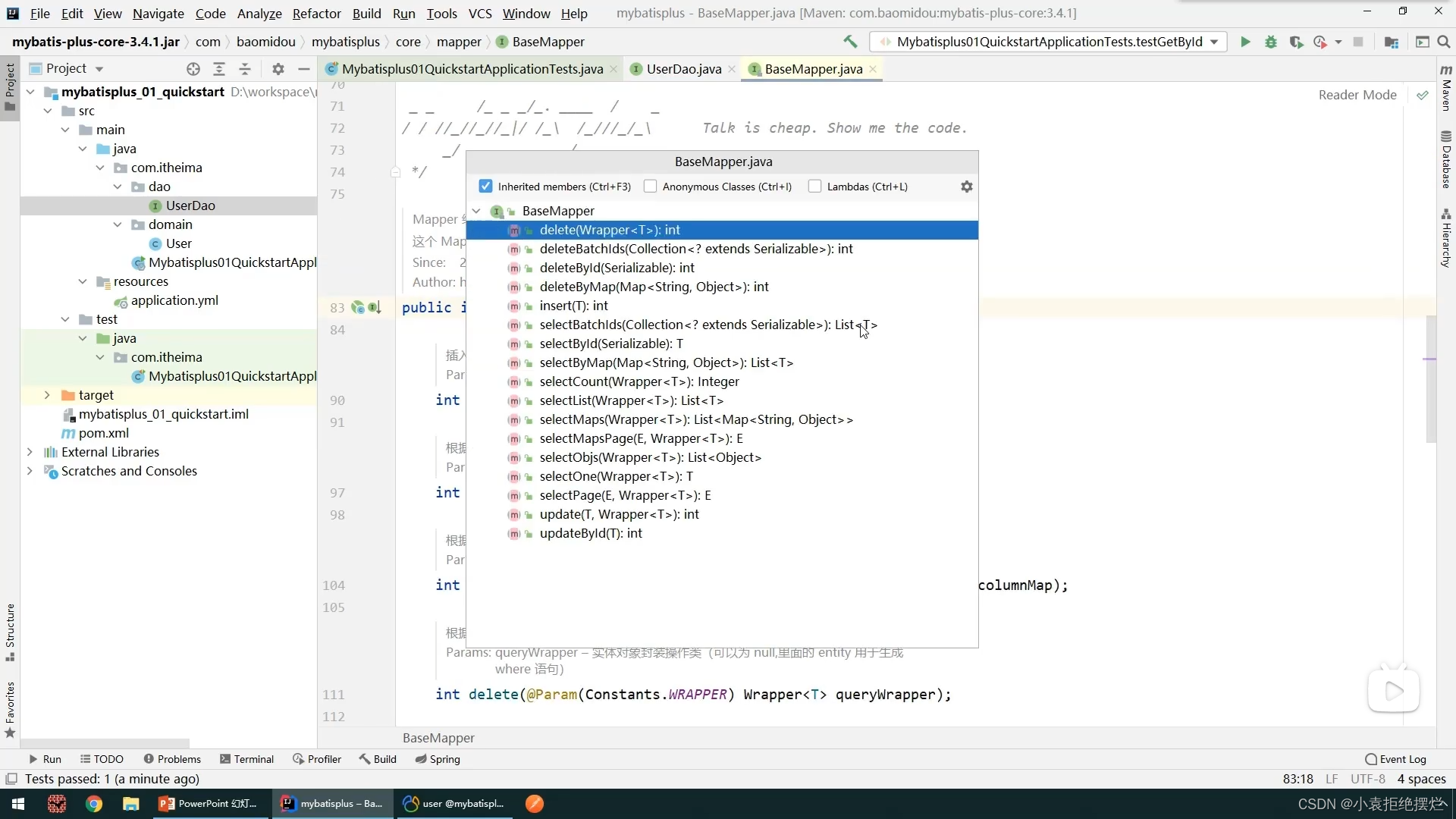This screenshot has height=819, width=1456.
Task: Hide the Project tool window
Action: (x=304, y=69)
